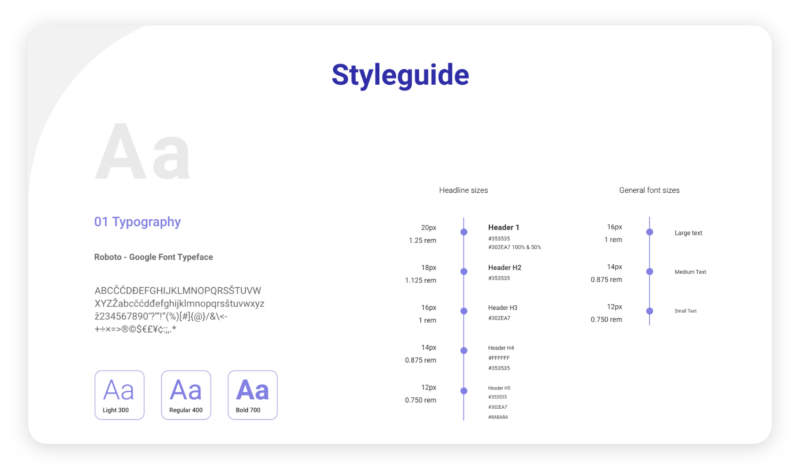Click the 1 rem value beside Large text

613,240
